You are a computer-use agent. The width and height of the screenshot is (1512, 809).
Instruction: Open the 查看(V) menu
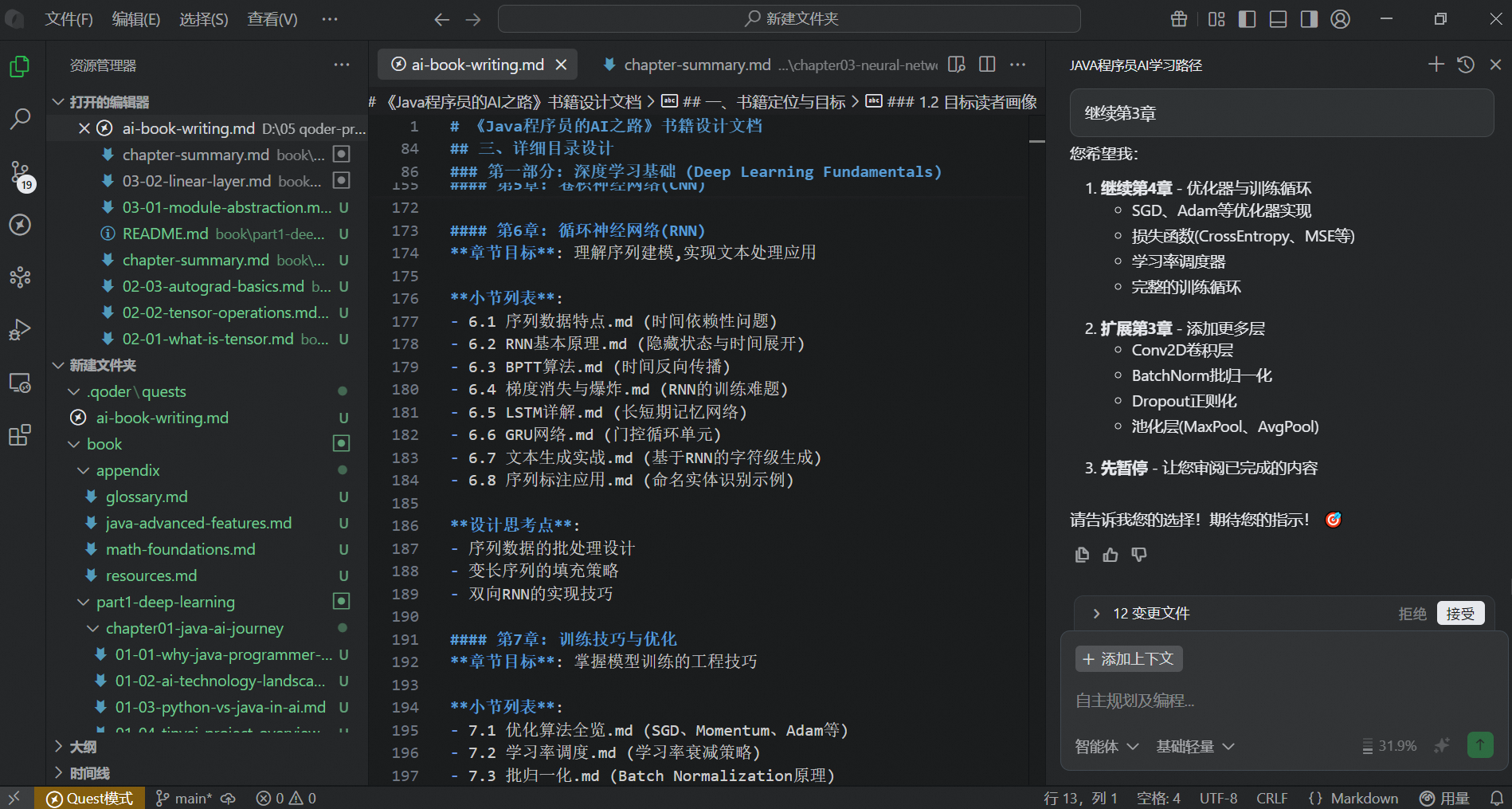[272, 19]
